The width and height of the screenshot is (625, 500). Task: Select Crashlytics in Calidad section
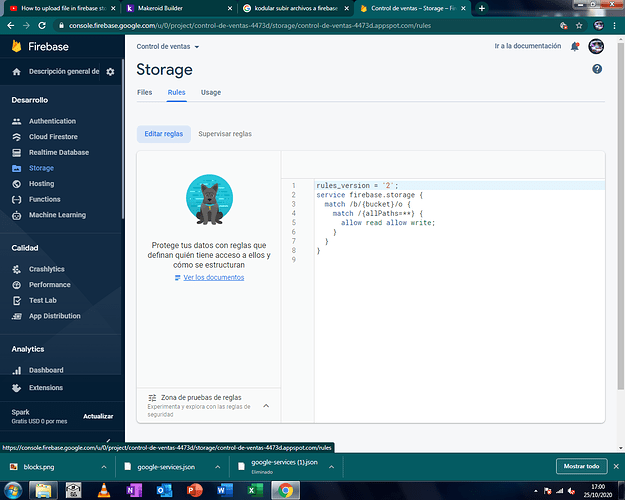click(x=47, y=269)
